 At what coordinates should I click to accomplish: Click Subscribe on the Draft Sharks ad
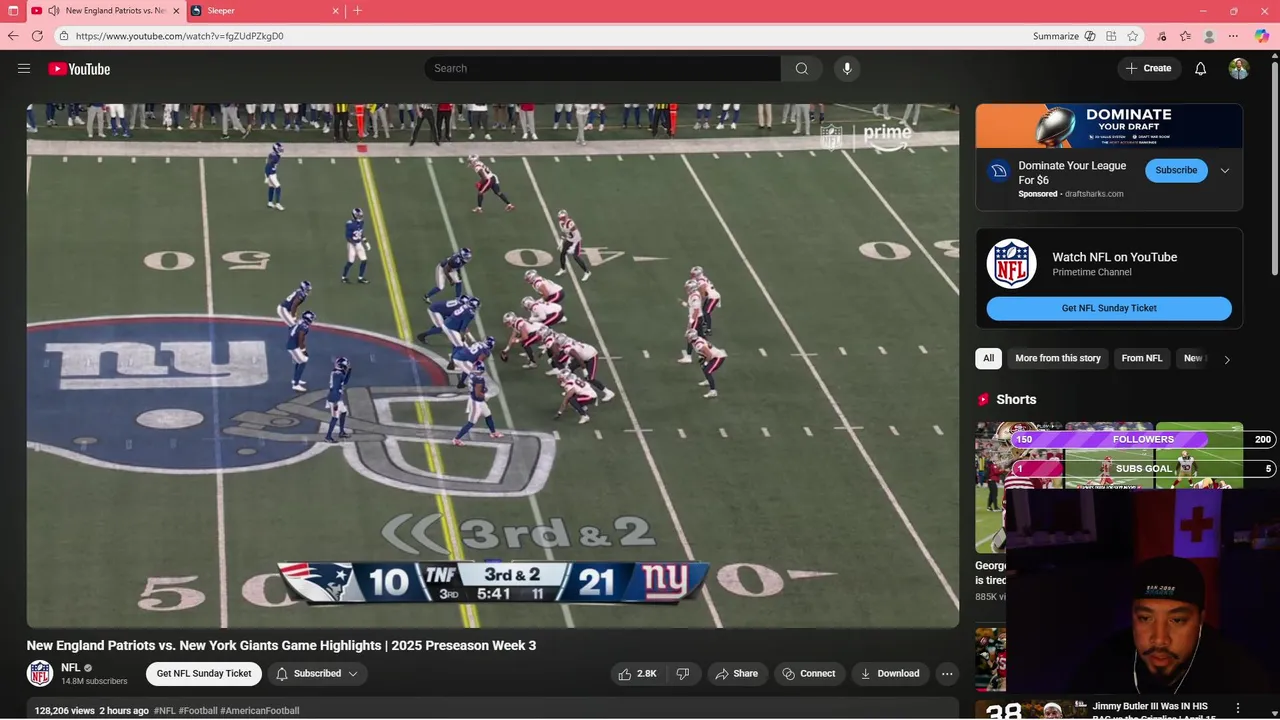[1176, 170]
